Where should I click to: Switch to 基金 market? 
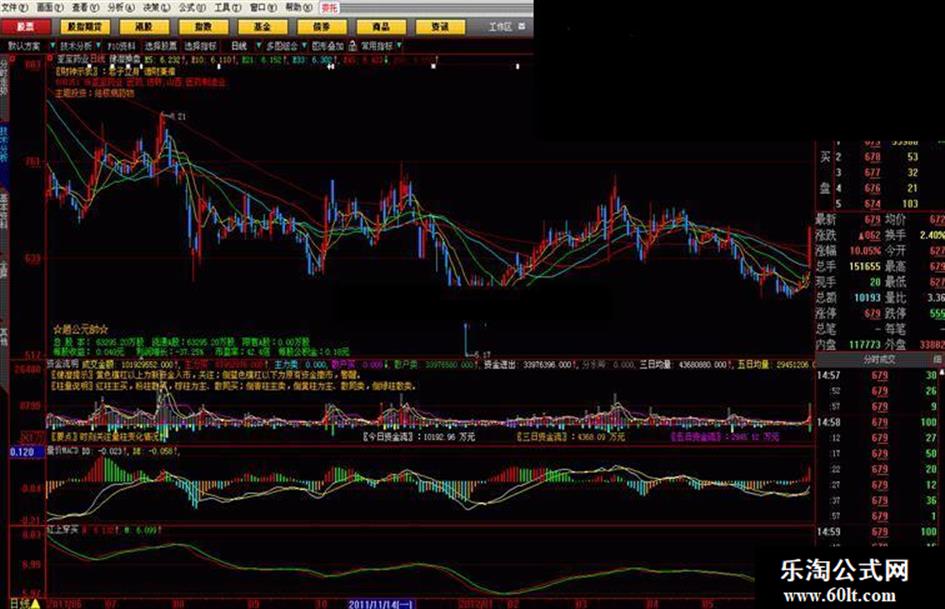(x=263, y=27)
